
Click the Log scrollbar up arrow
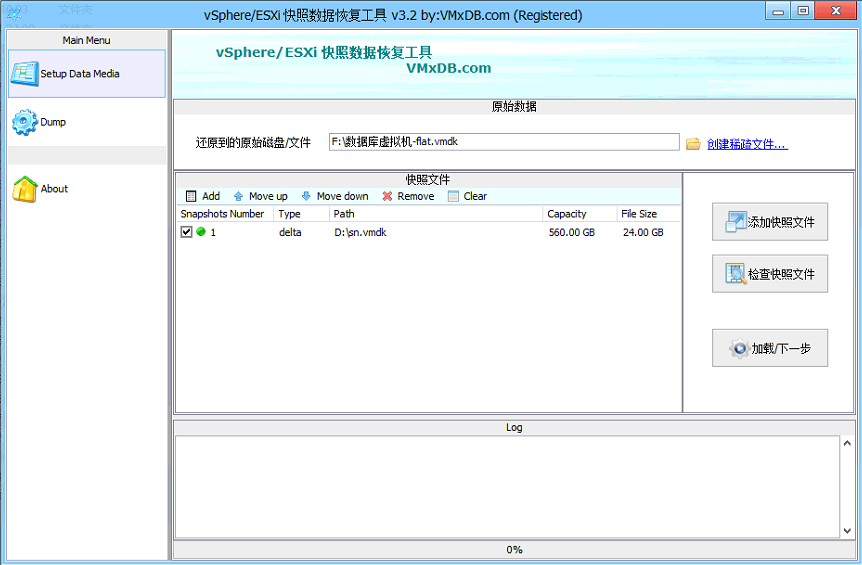coord(847,443)
